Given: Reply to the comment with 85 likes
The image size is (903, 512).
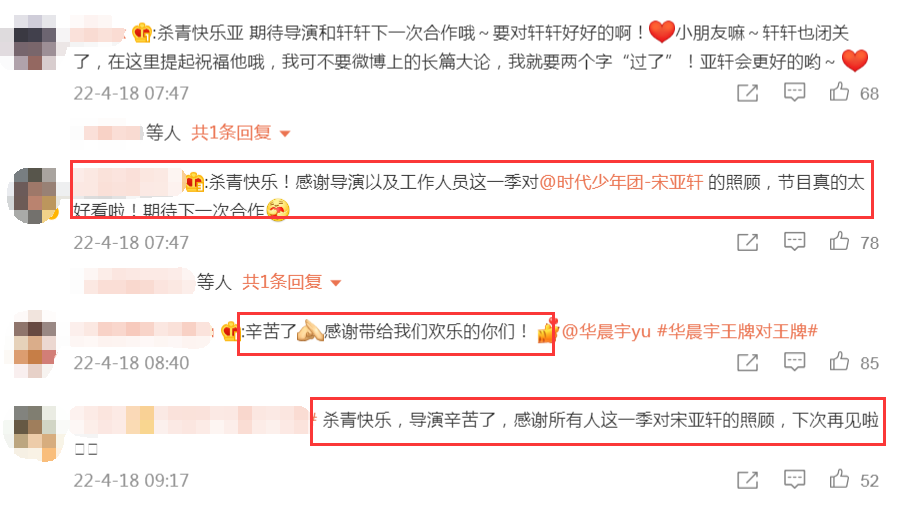Looking at the screenshot, I should 794,362.
